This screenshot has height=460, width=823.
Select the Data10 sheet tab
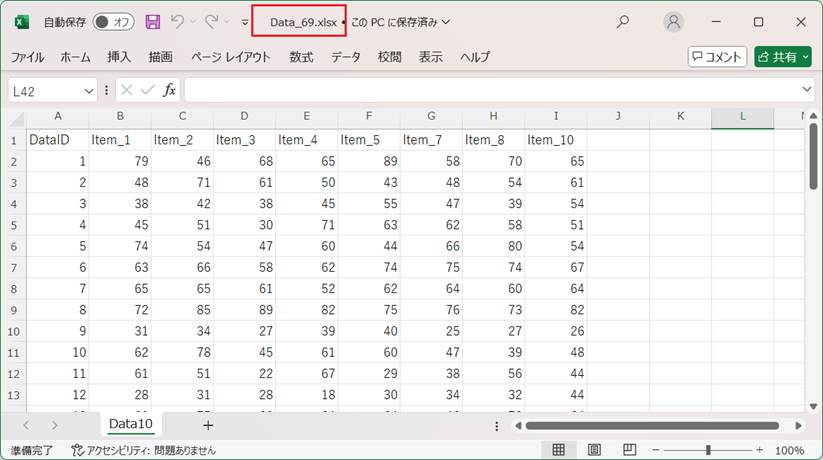(131, 424)
